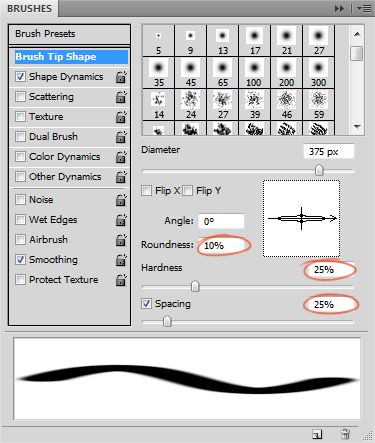
Task: Click the create new brush icon
Action: click(x=317, y=434)
